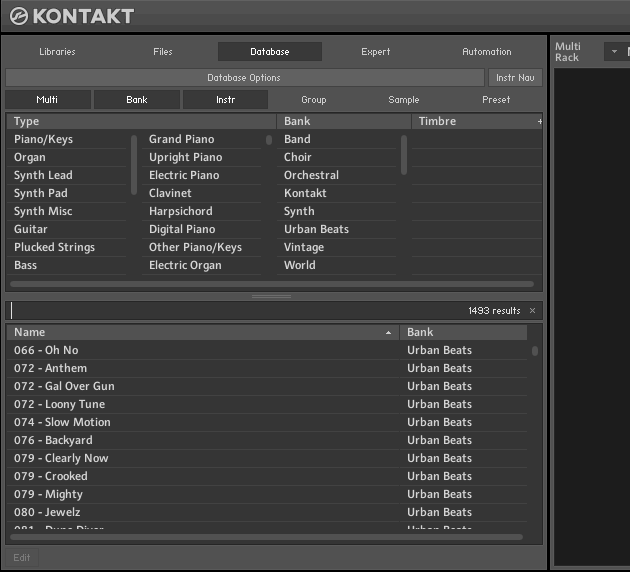Open the Expert tab

coord(376,51)
